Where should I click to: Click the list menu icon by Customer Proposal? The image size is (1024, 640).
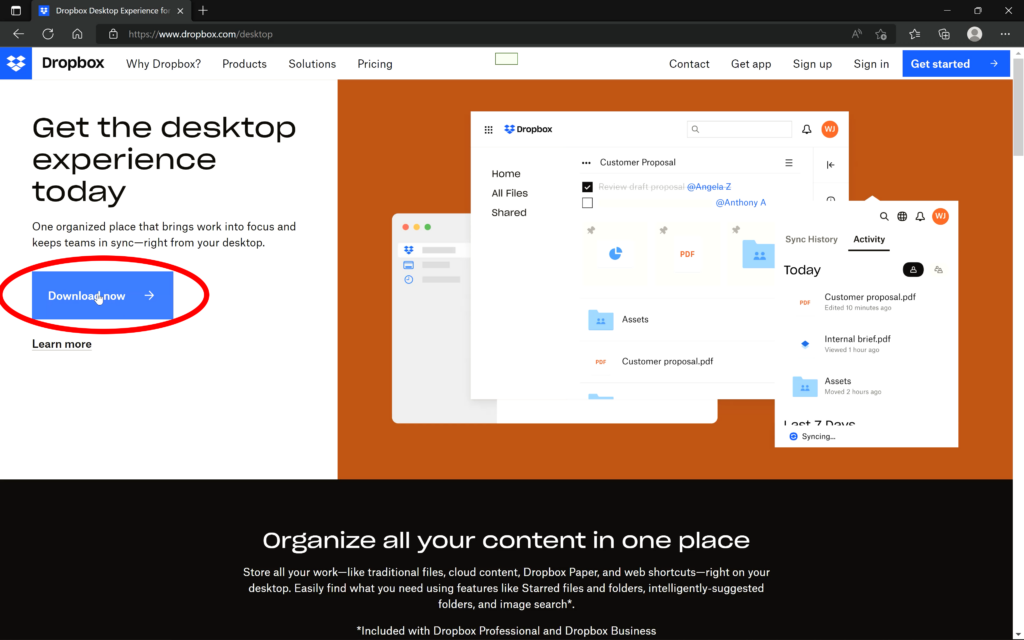click(789, 163)
